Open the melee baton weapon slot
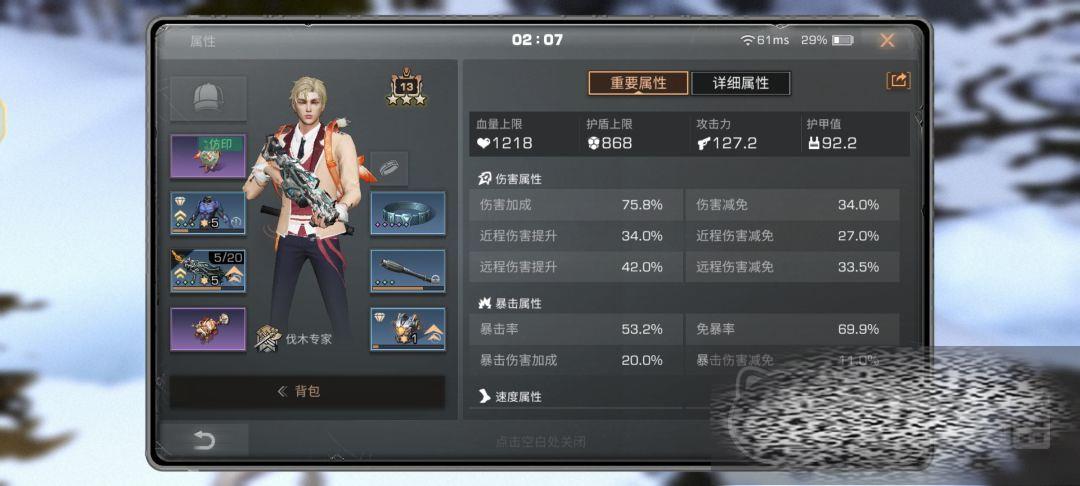Image resolution: width=1080 pixels, height=486 pixels. click(408, 271)
